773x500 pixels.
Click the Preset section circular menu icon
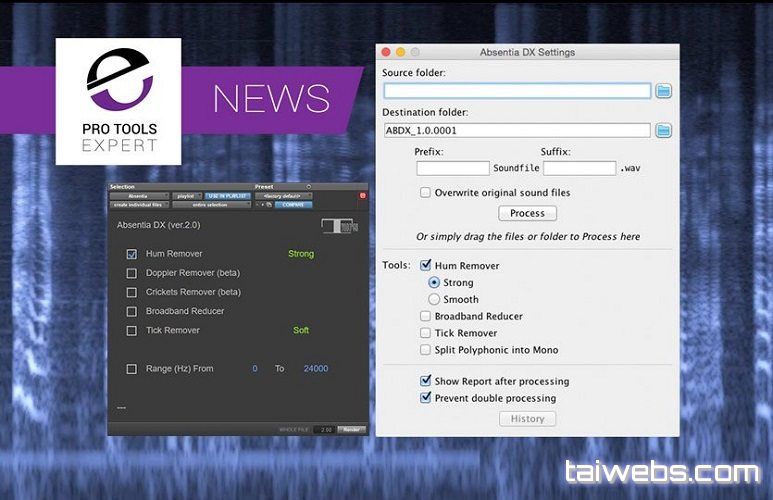pos(309,186)
